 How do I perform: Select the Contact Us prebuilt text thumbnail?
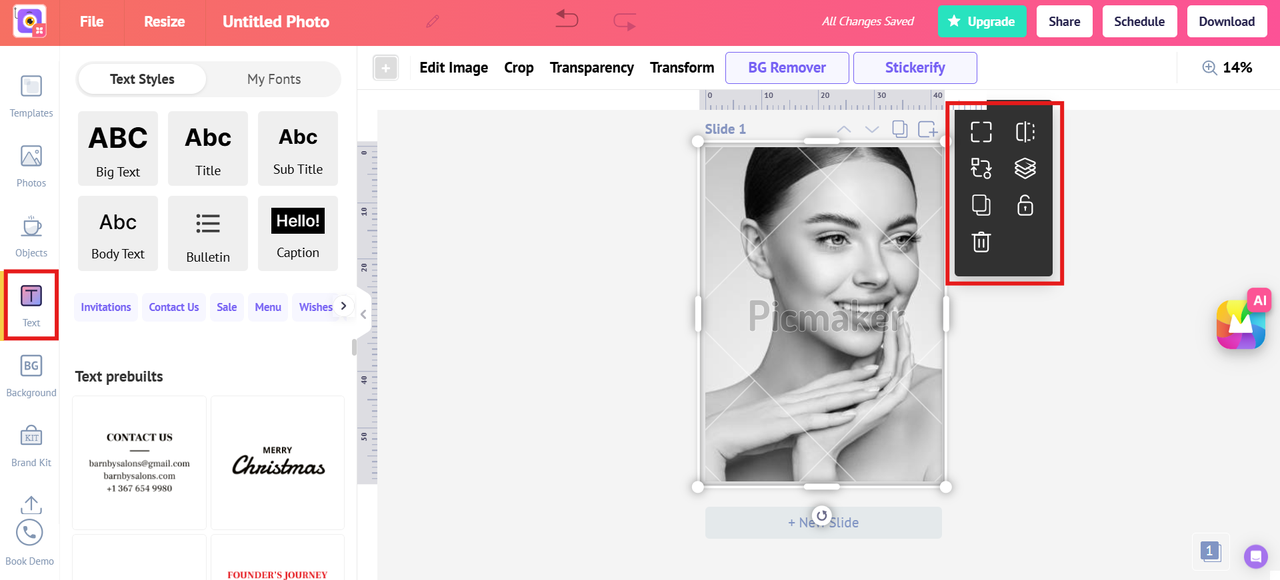[x=139, y=463]
